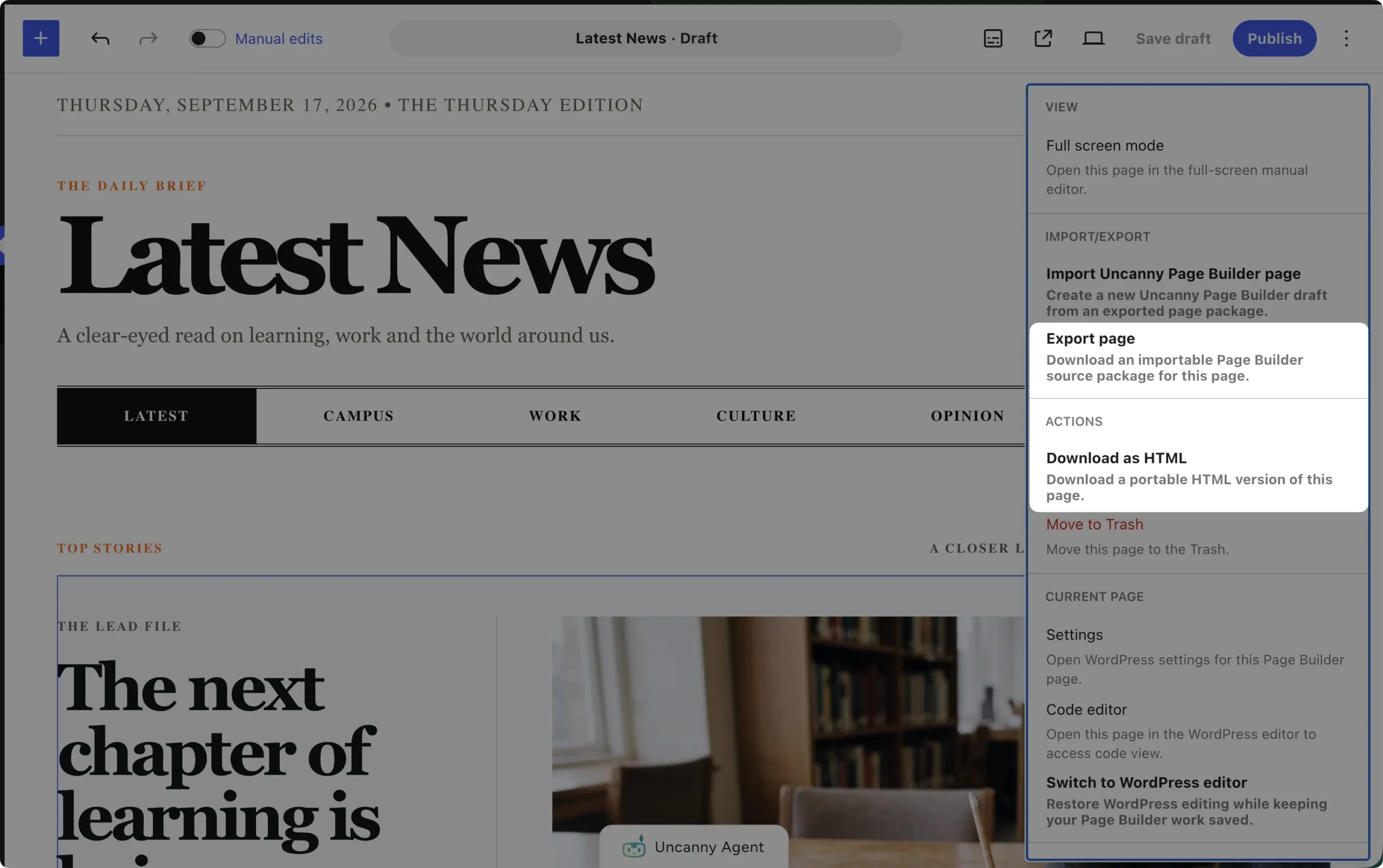Open the Code editor option
Viewport: 1383px width, 868px height.
click(x=1198, y=731)
